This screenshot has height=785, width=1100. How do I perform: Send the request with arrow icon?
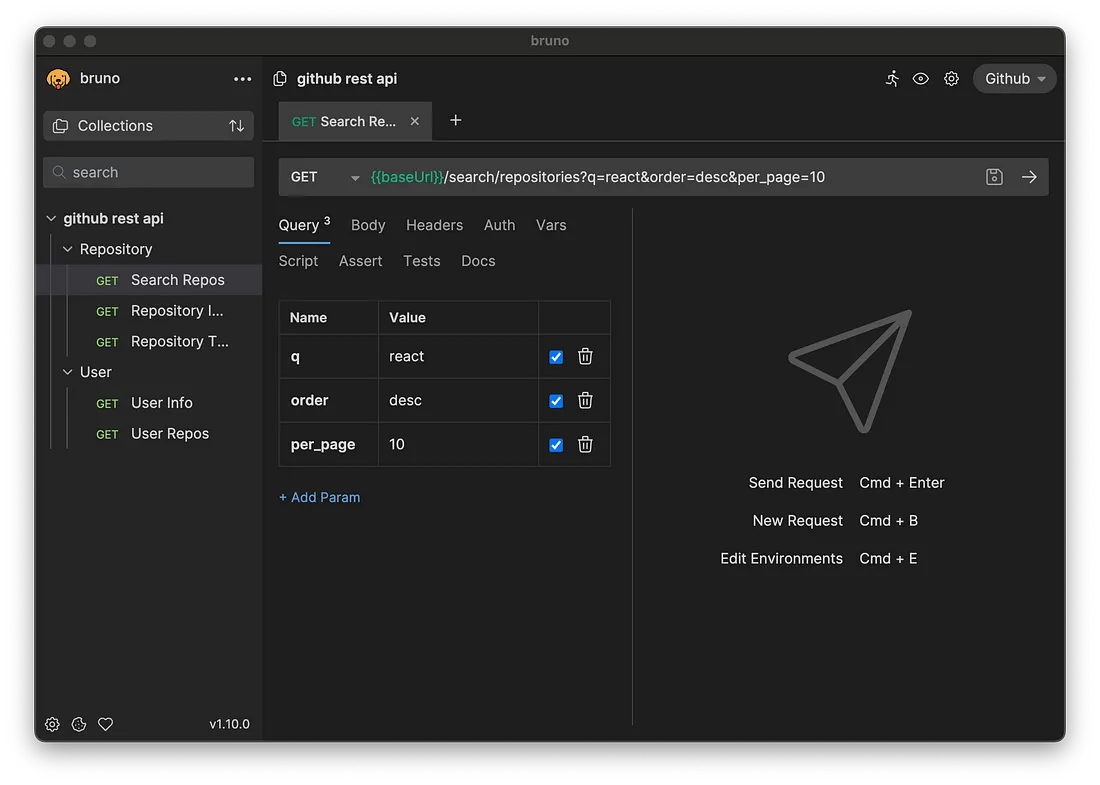click(x=1029, y=177)
